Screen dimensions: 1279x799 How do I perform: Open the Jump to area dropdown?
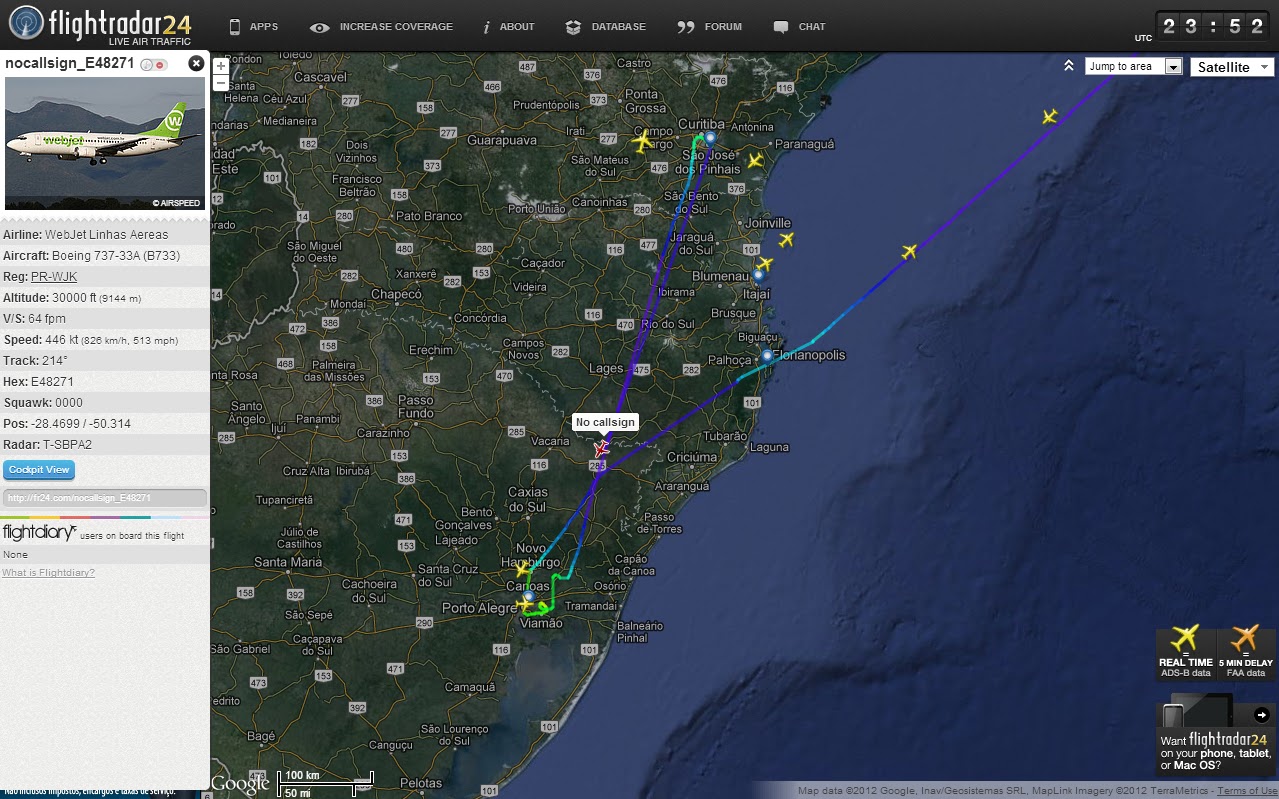1134,66
